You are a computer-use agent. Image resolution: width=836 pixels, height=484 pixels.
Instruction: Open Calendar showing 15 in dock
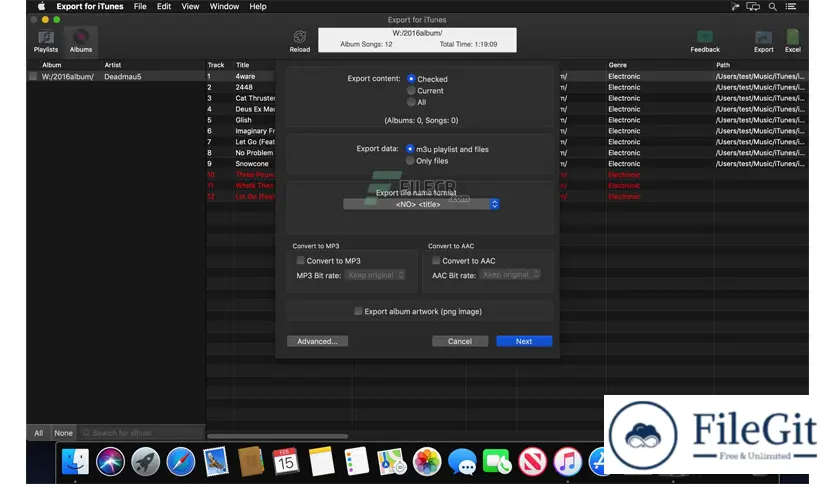pyautogui.click(x=286, y=461)
